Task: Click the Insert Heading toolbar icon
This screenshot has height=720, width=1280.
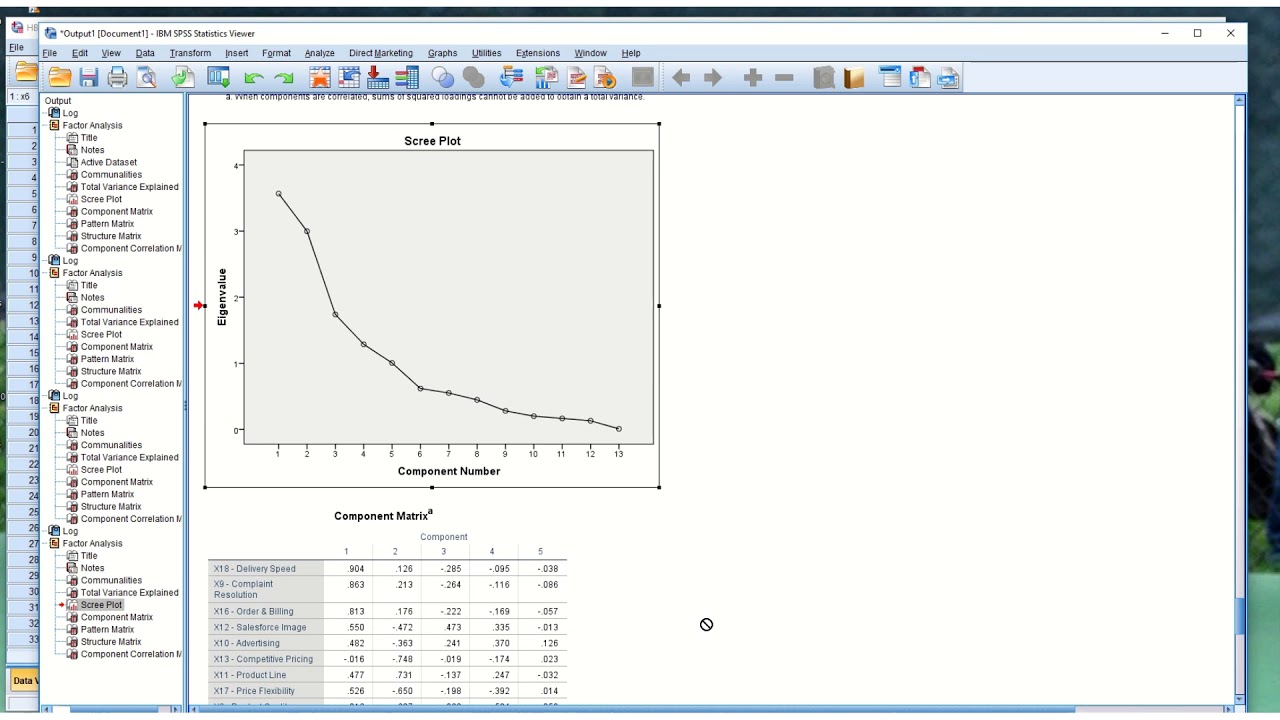Action: coord(890,77)
